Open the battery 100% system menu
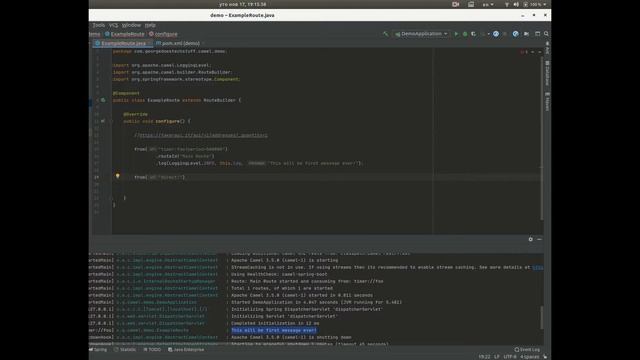Screen dimensions: 640x360 coord(535,4)
